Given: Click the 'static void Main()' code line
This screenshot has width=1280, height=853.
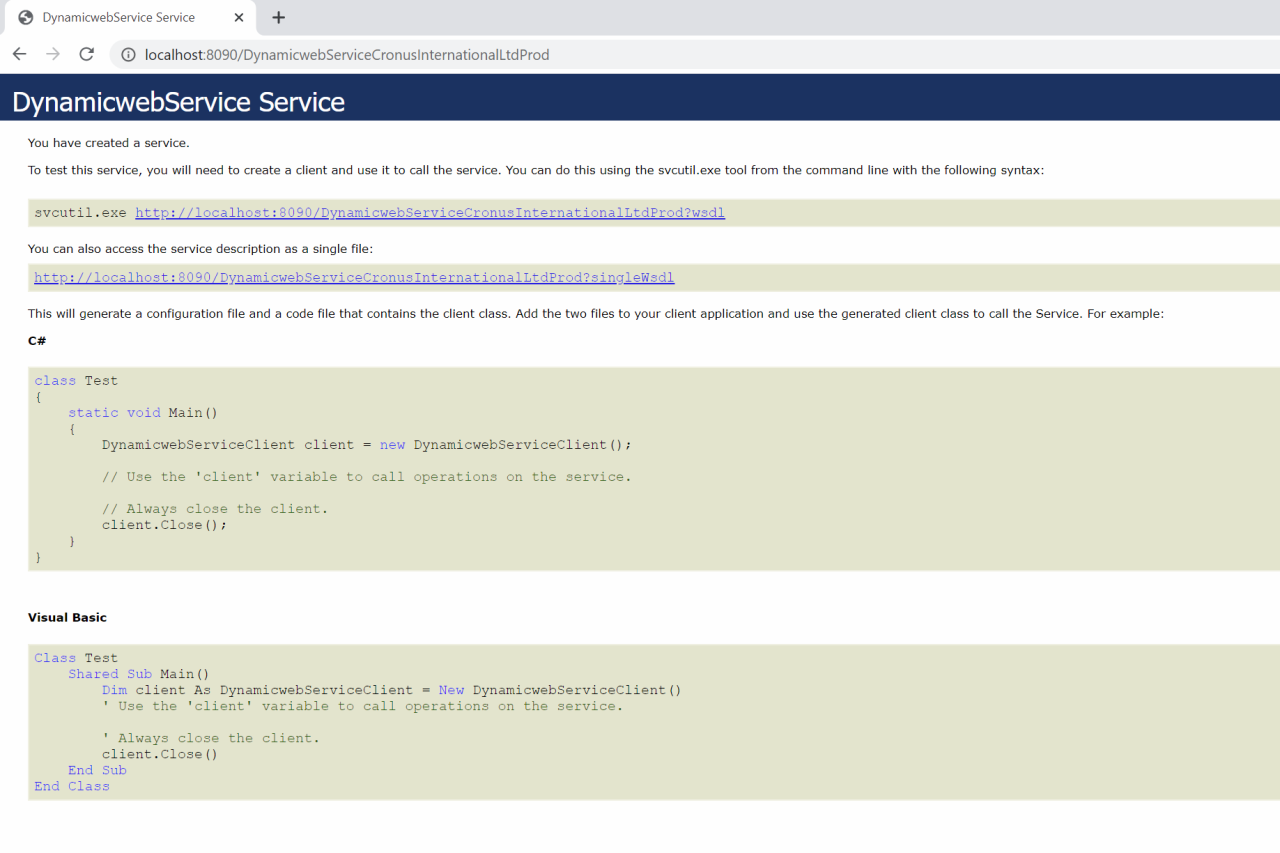Looking at the screenshot, I should pyautogui.click(x=142, y=413).
